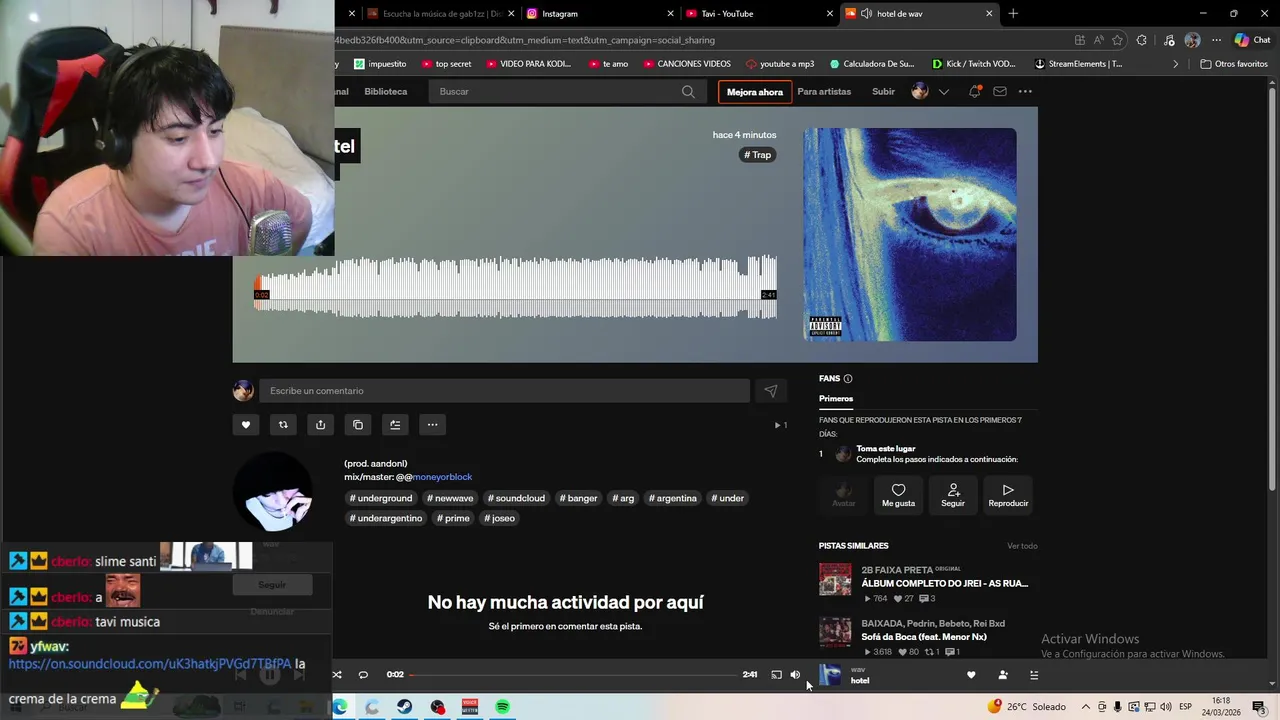Follow the artist from player bar icon
The height and width of the screenshot is (720, 1280).
click(x=1003, y=675)
